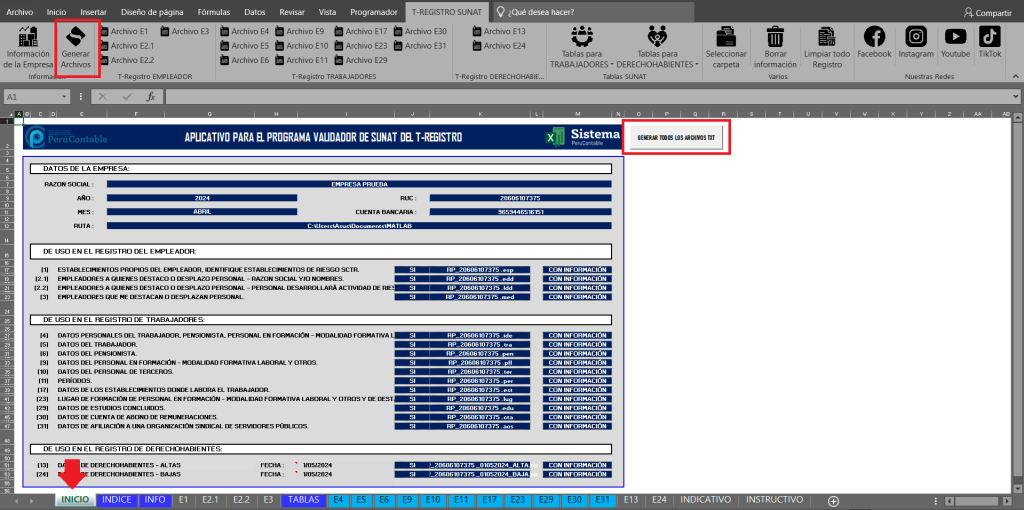Click the RP_20606107375.esp file cell

pos(479,269)
